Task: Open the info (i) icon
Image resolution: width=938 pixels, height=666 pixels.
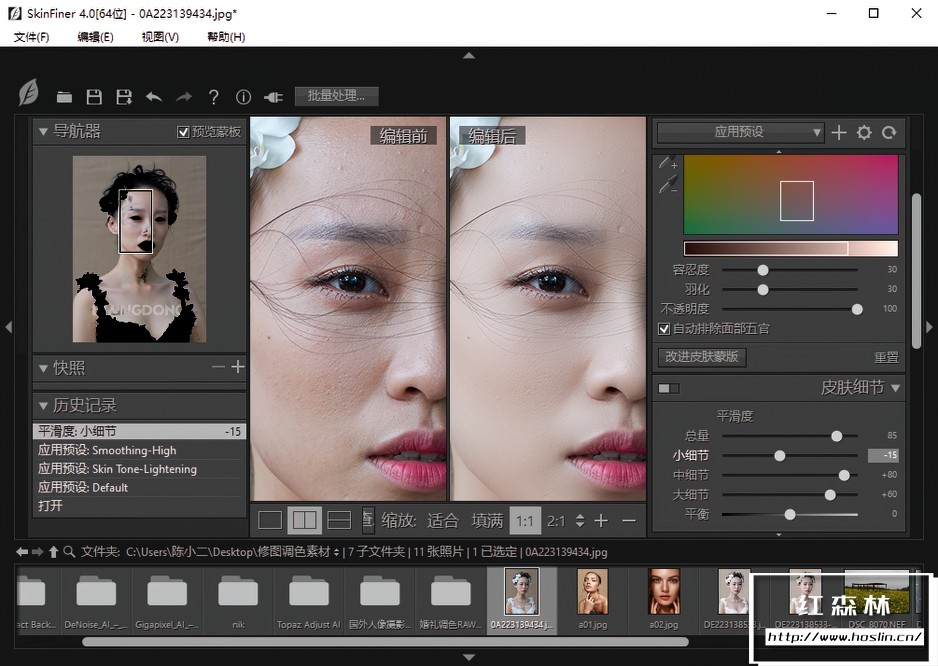Action: (243, 97)
